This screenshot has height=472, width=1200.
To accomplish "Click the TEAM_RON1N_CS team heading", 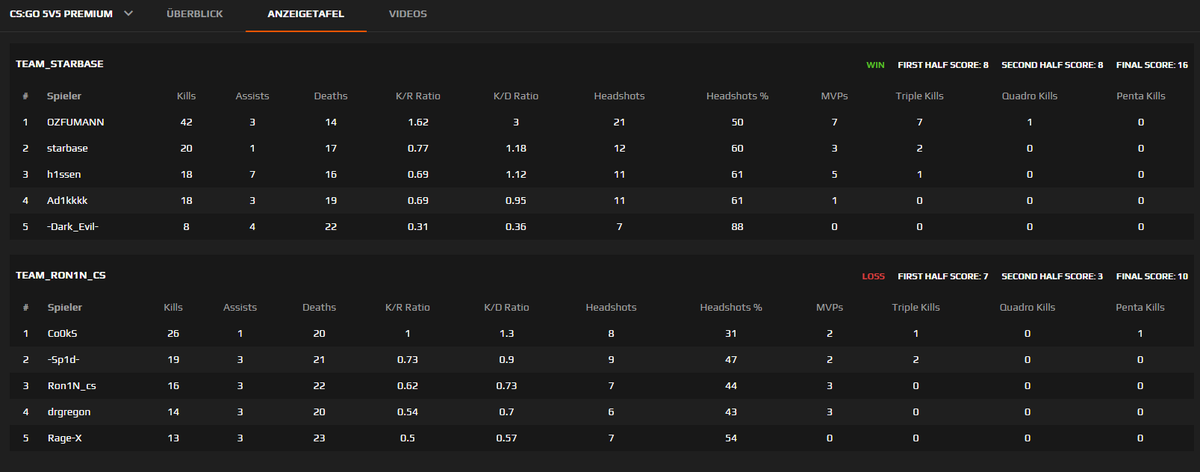I will (x=60, y=275).
